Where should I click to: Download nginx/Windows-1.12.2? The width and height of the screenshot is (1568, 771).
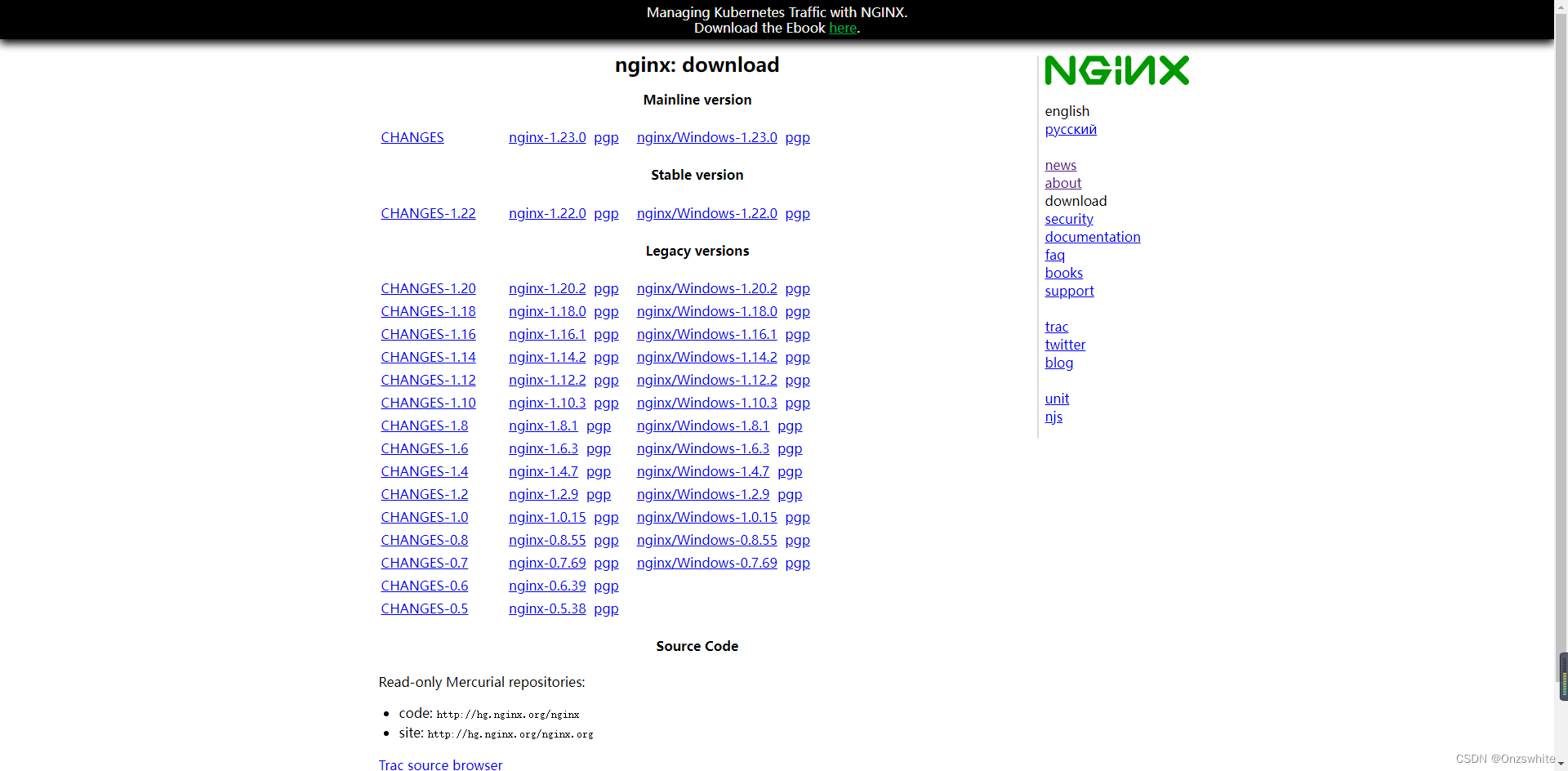(x=707, y=380)
